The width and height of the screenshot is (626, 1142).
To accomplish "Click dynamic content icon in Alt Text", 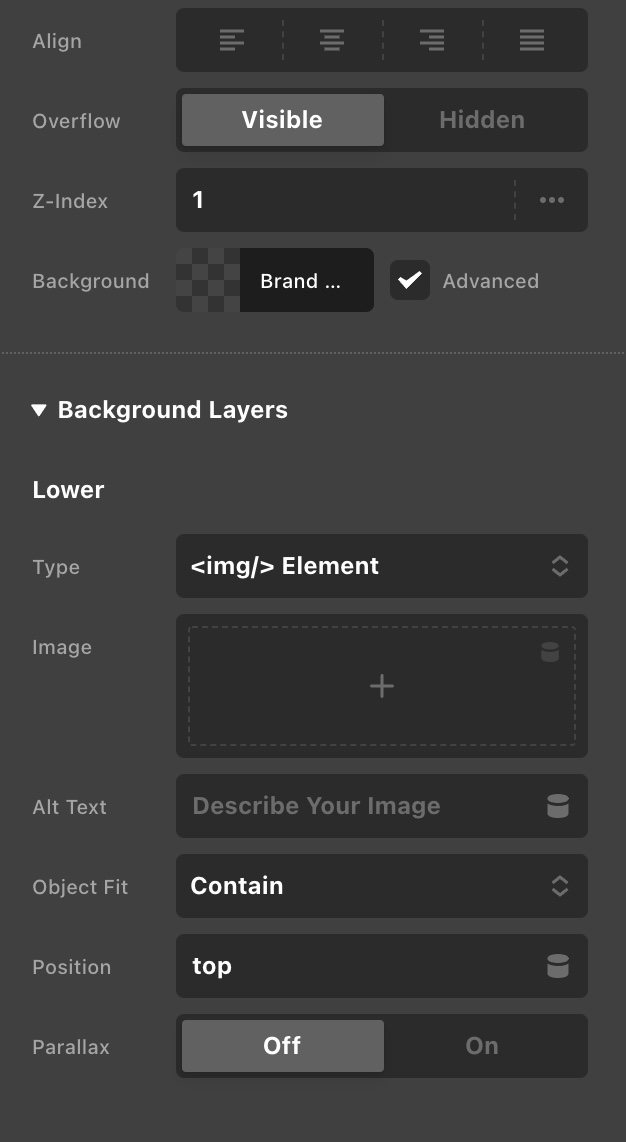I will coord(558,806).
